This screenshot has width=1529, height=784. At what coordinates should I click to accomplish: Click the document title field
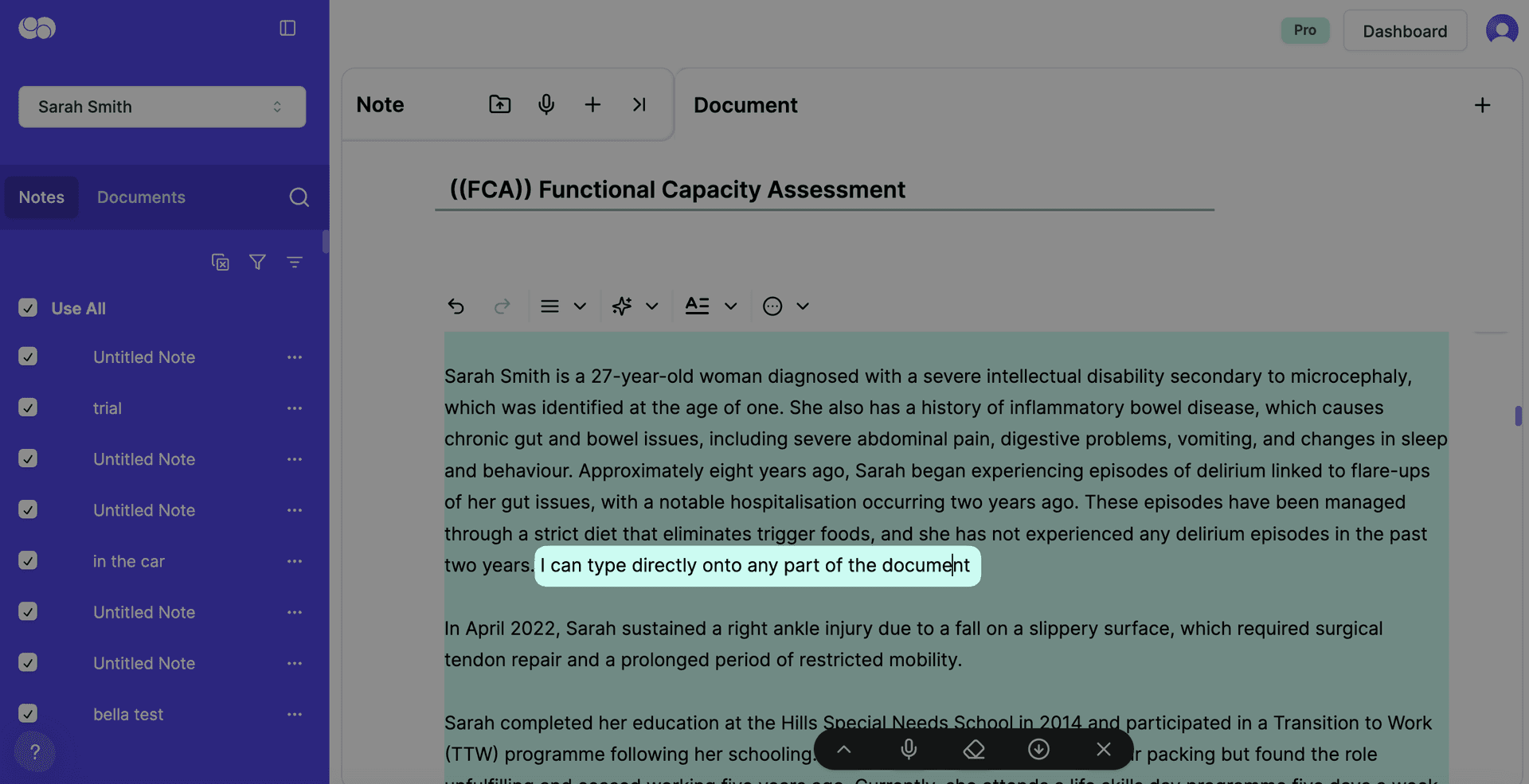click(x=824, y=189)
